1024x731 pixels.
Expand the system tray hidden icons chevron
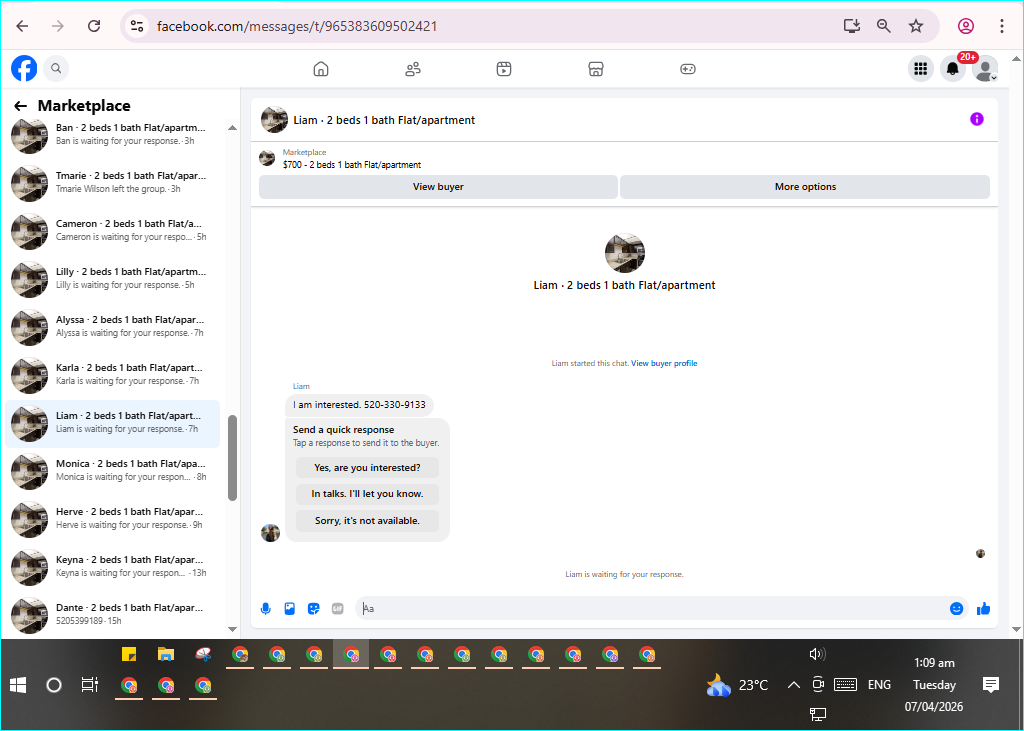[x=793, y=685]
